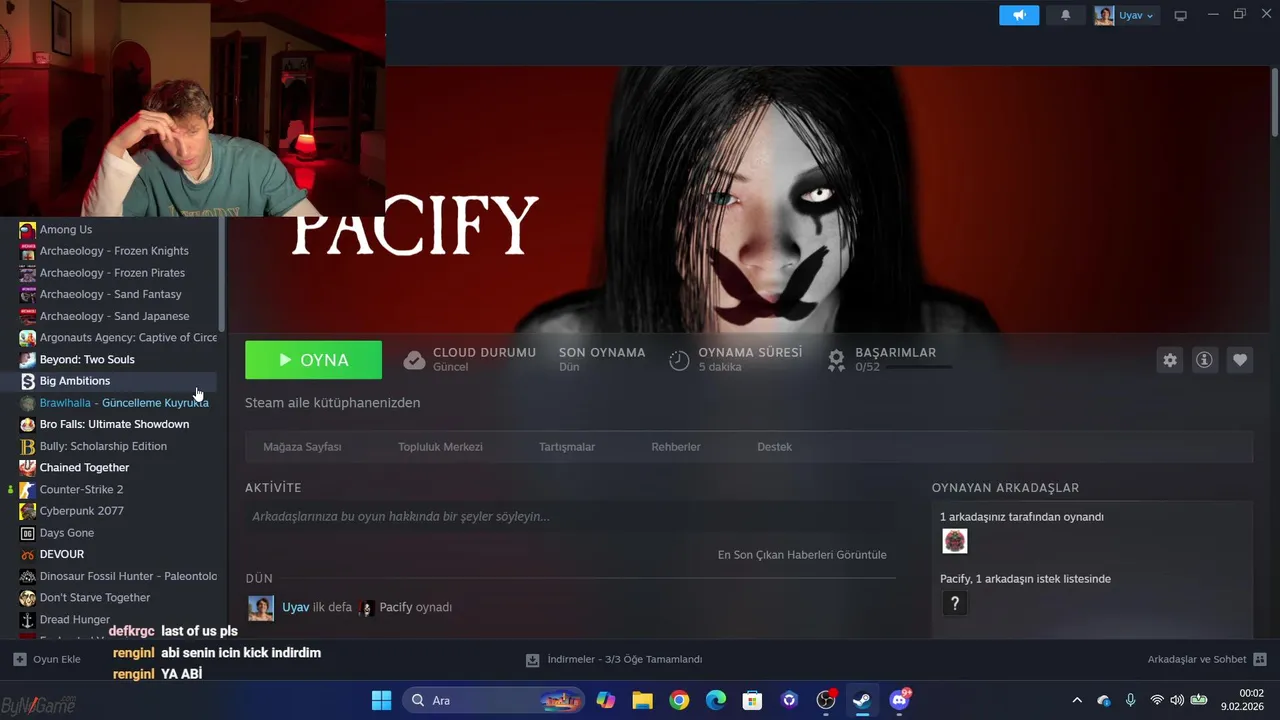The image size is (1280, 720).
Task: Click the Days Gone game icon
Action: pyautogui.click(x=28, y=533)
